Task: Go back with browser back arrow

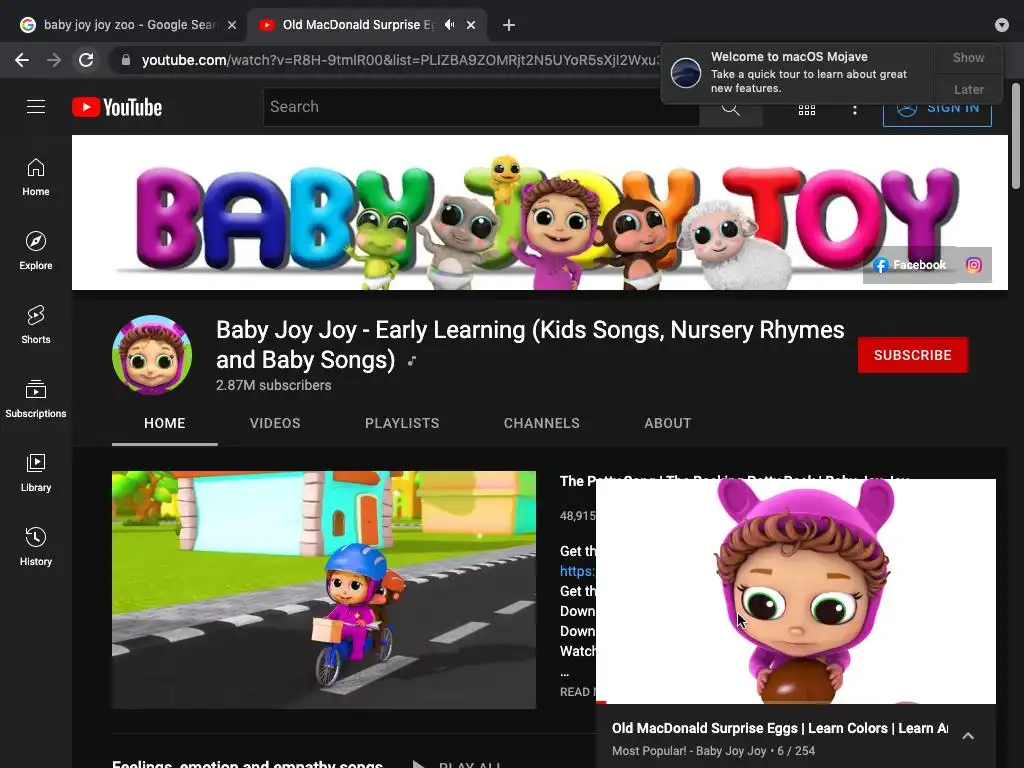Action: click(x=22, y=60)
